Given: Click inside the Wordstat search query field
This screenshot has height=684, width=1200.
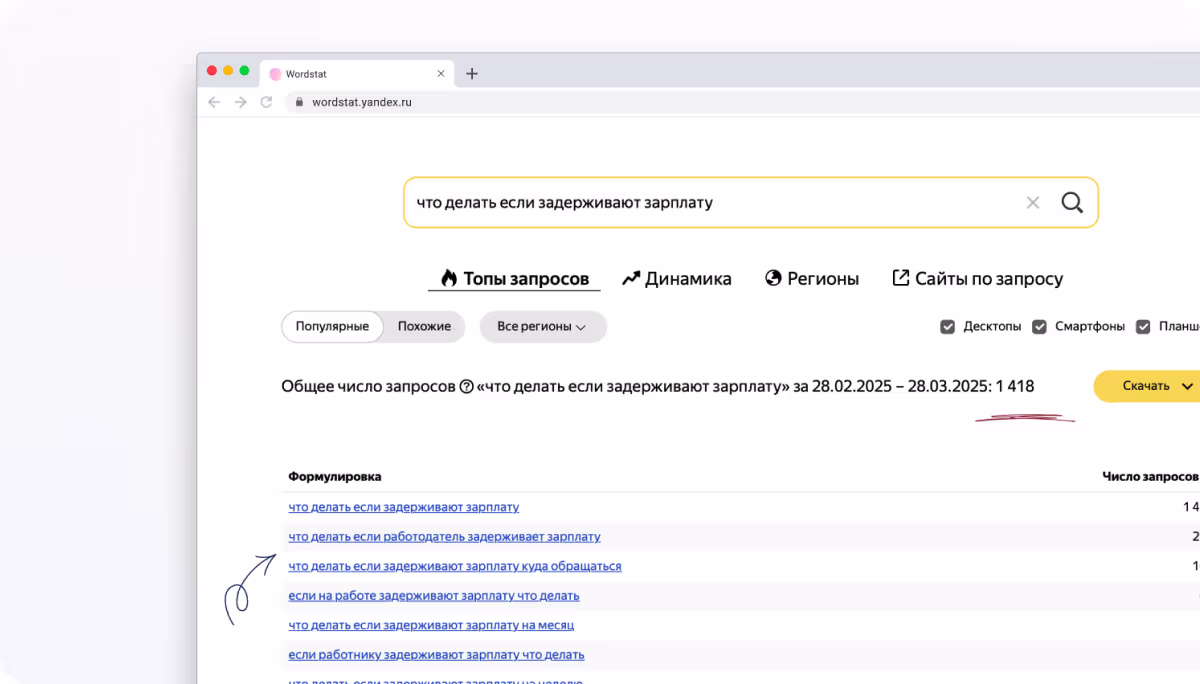Looking at the screenshot, I should coord(700,203).
